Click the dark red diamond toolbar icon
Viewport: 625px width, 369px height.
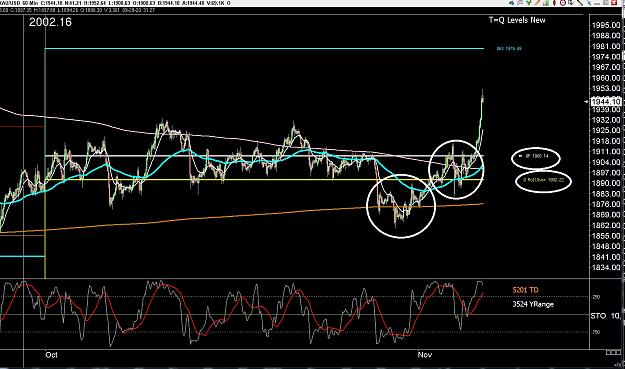pos(554,2)
